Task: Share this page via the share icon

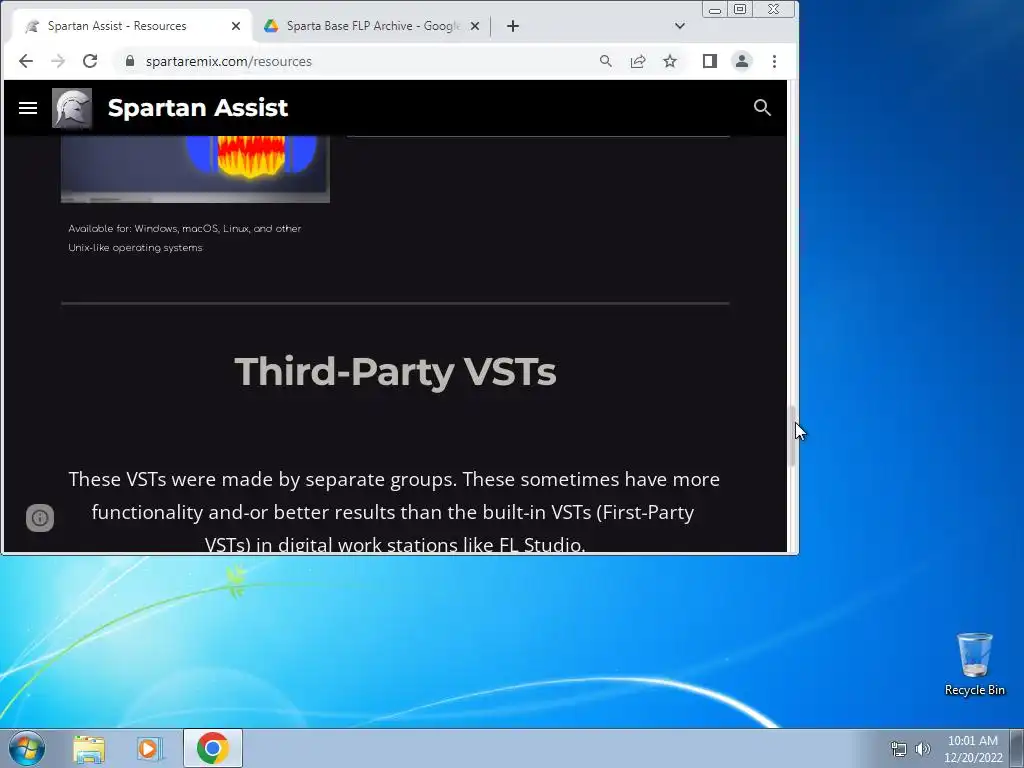Action: pyautogui.click(x=638, y=61)
